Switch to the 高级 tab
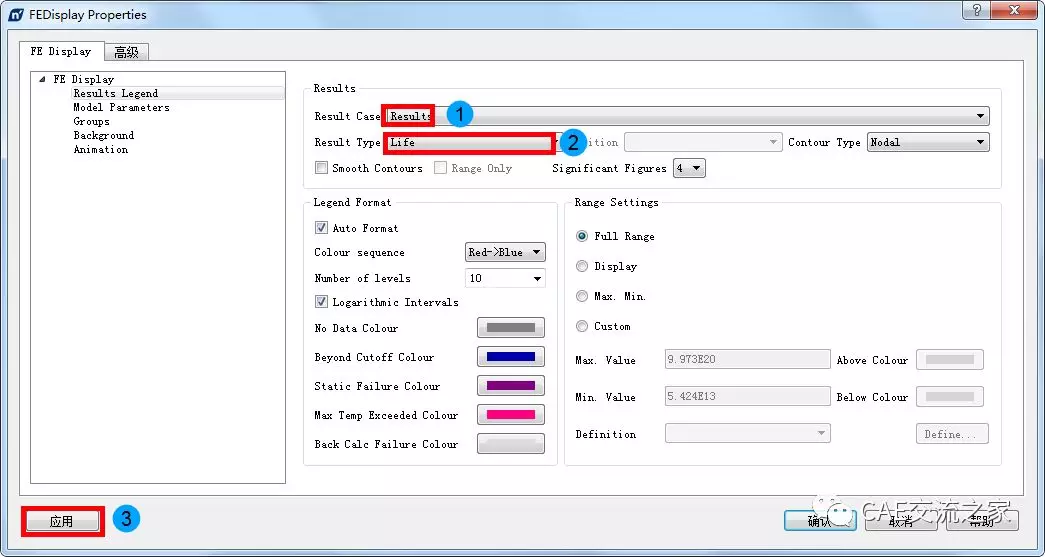Viewport: 1045px width, 557px height. (127, 52)
